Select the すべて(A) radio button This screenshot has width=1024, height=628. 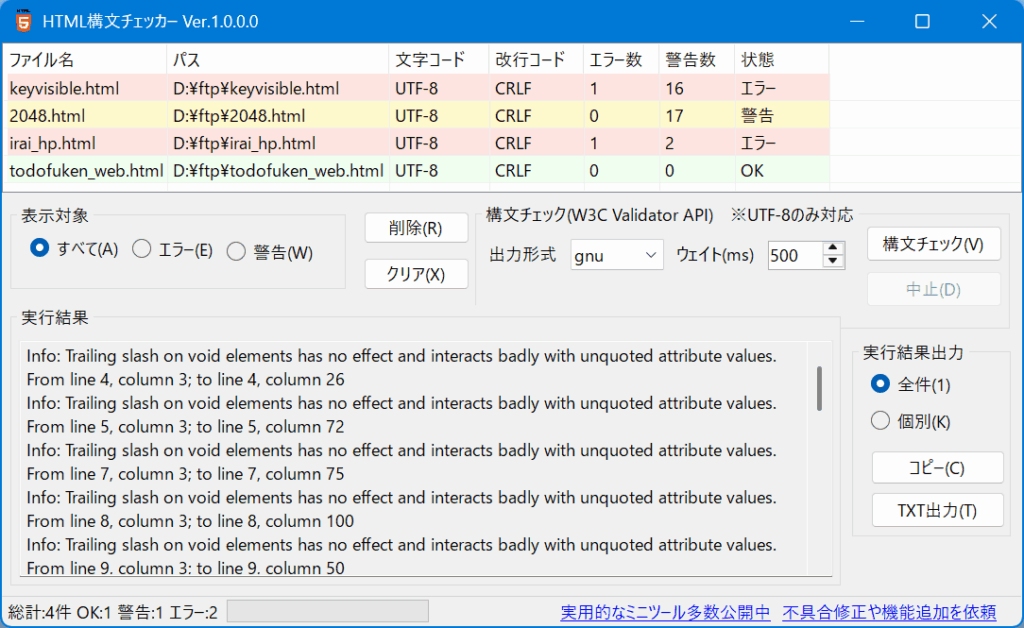tap(40, 249)
